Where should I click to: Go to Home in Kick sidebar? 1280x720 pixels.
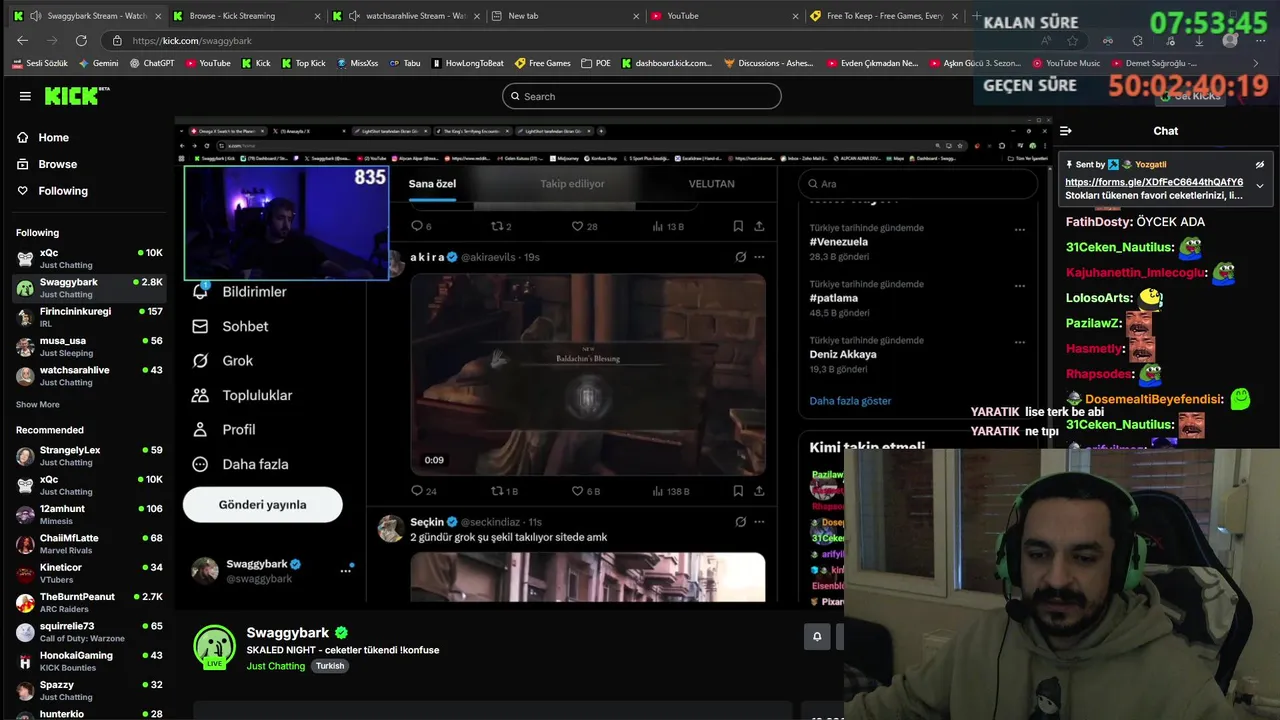tap(42, 138)
